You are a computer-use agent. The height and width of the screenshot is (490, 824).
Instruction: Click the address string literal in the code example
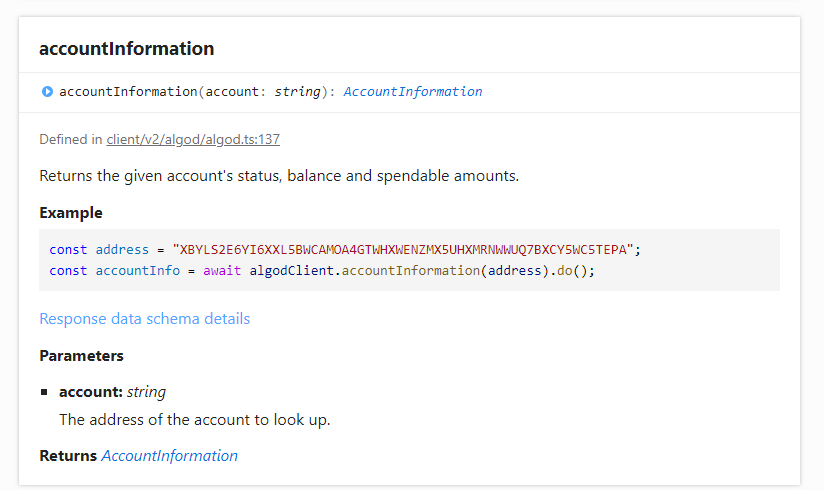(x=403, y=250)
